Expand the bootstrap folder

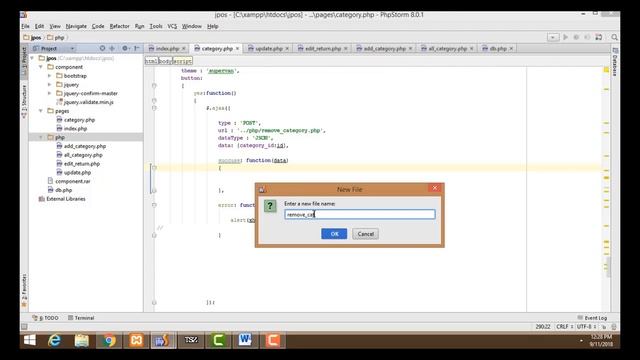[x=50, y=76]
